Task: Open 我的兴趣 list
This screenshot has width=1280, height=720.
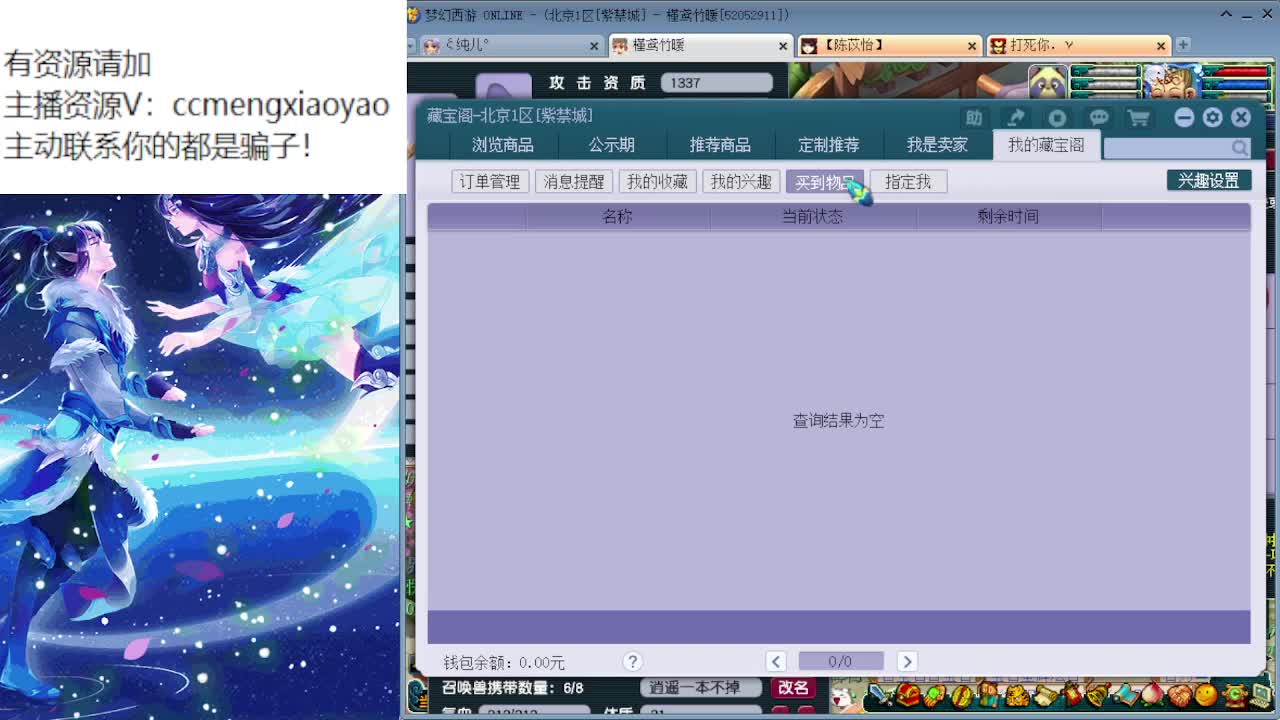Action: 741,181
